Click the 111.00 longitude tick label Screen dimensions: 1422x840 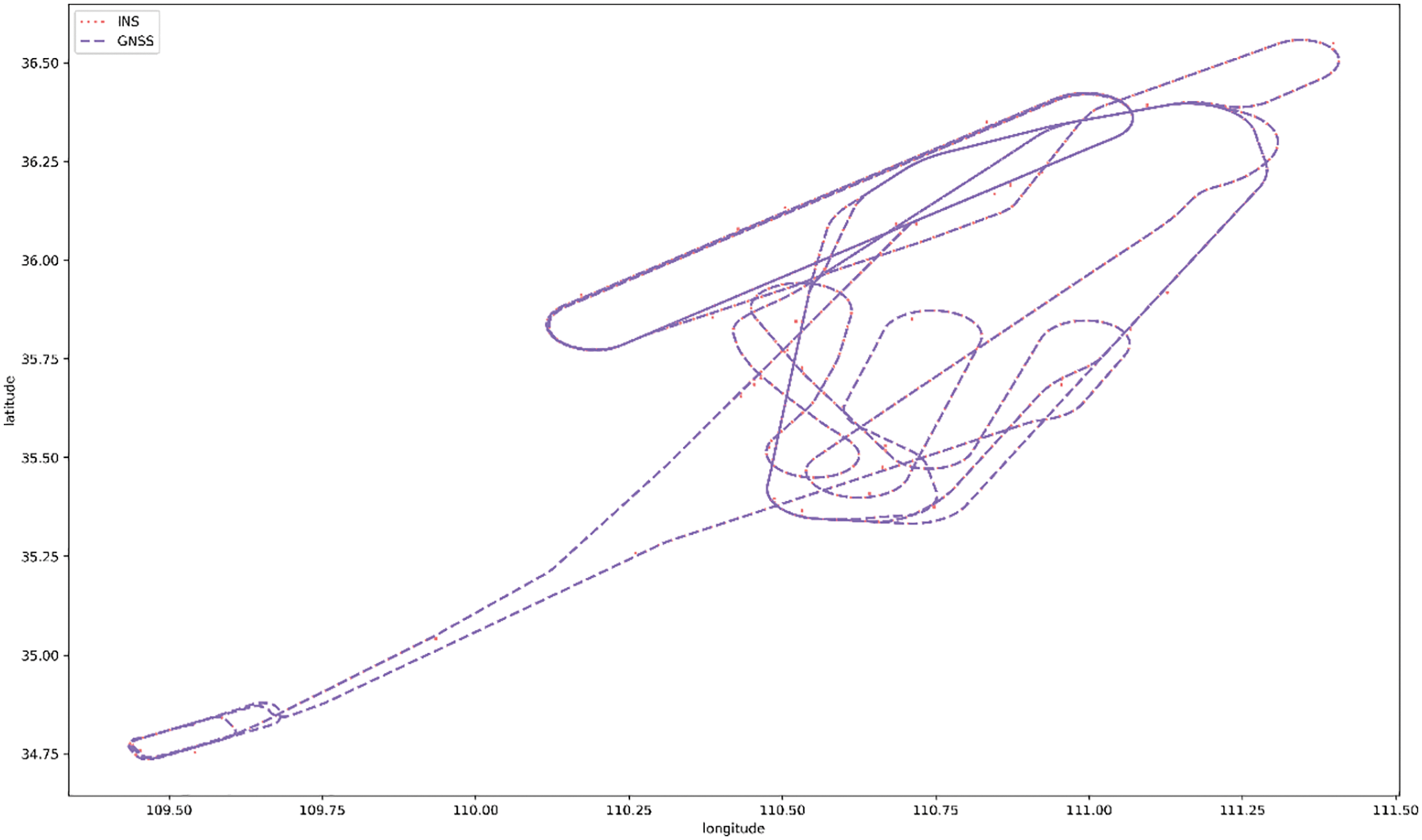point(1089,811)
